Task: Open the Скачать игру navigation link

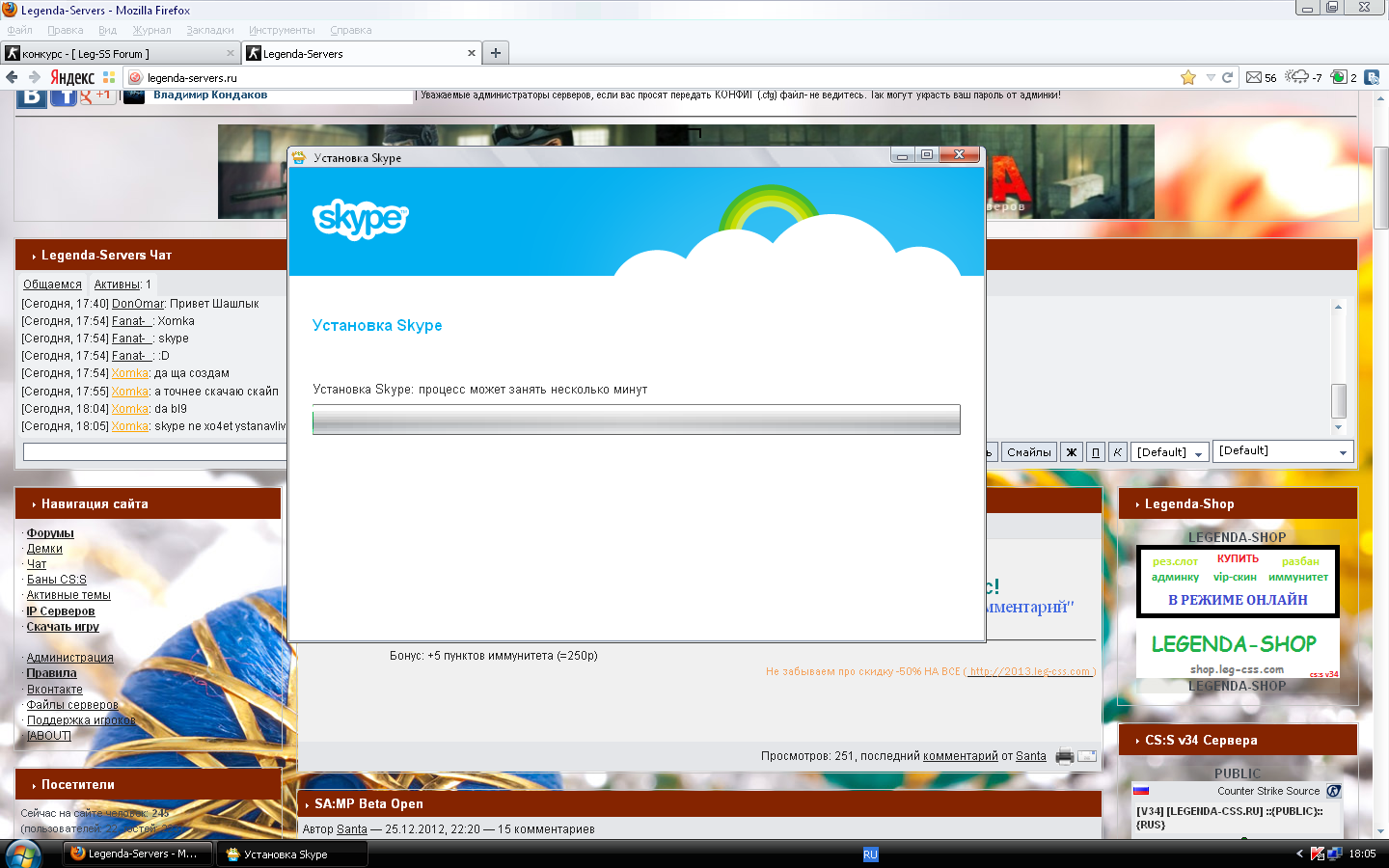Action: [63, 627]
